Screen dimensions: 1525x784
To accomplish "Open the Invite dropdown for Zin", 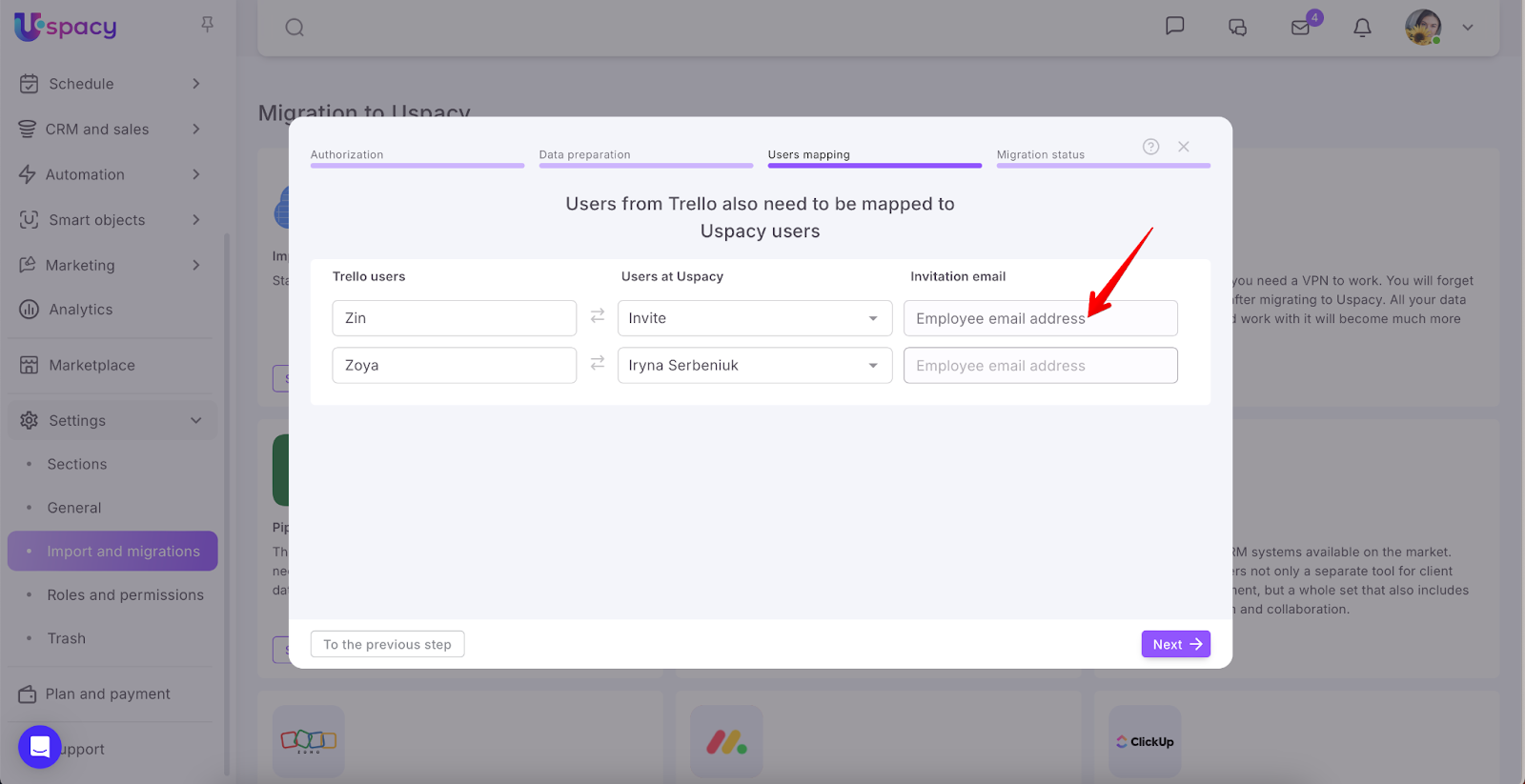I will tap(754, 318).
